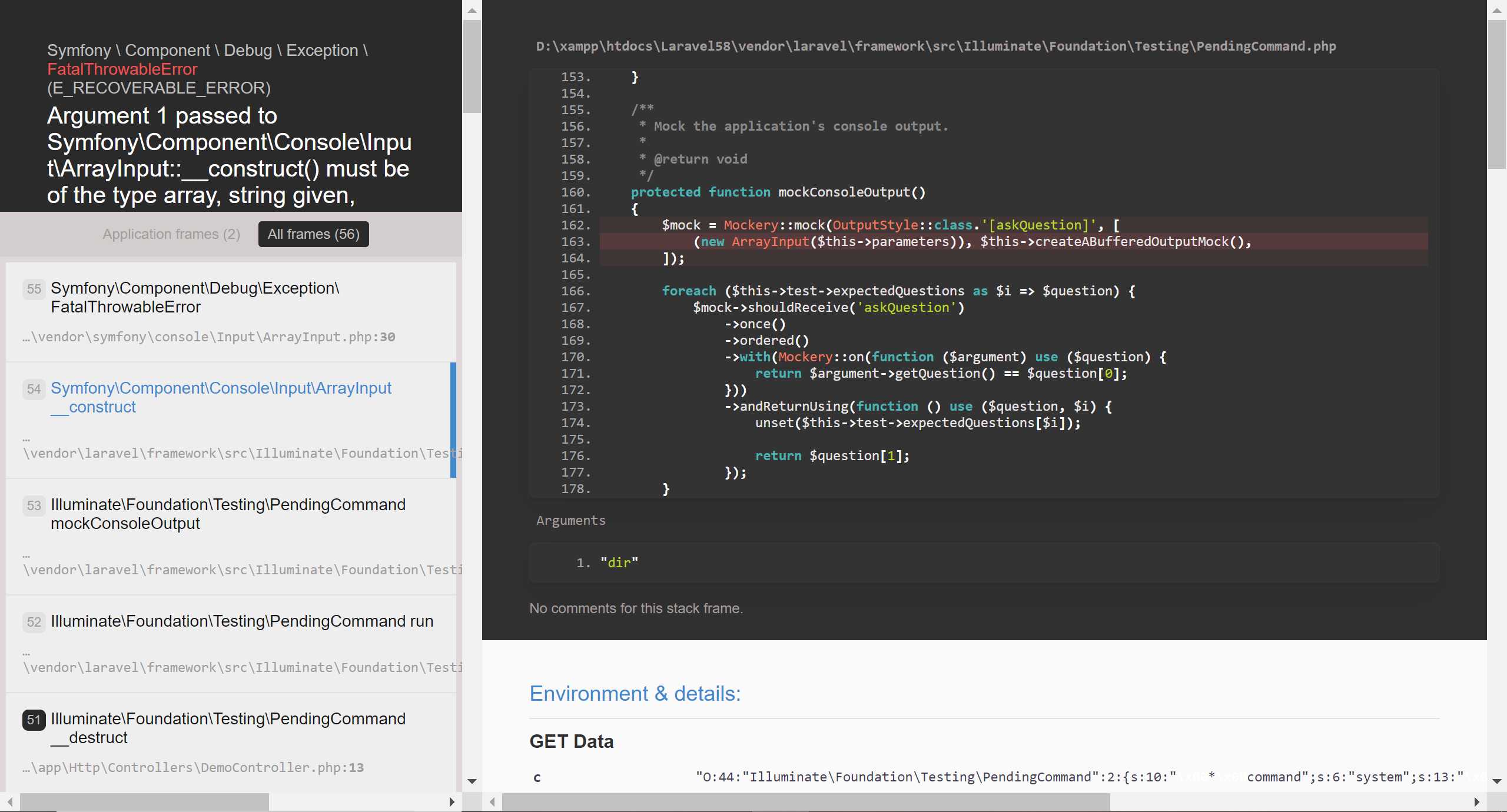Click left arrow of details pane horizontal scrollbar
The width and height of the screenshot is (1507, 812).
pos(492,801)
